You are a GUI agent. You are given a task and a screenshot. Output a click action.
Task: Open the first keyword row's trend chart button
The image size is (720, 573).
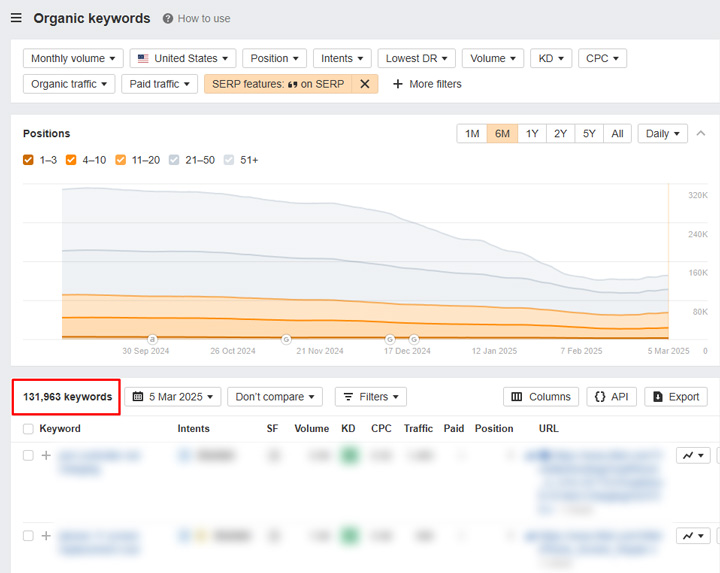tap(693, 455)
